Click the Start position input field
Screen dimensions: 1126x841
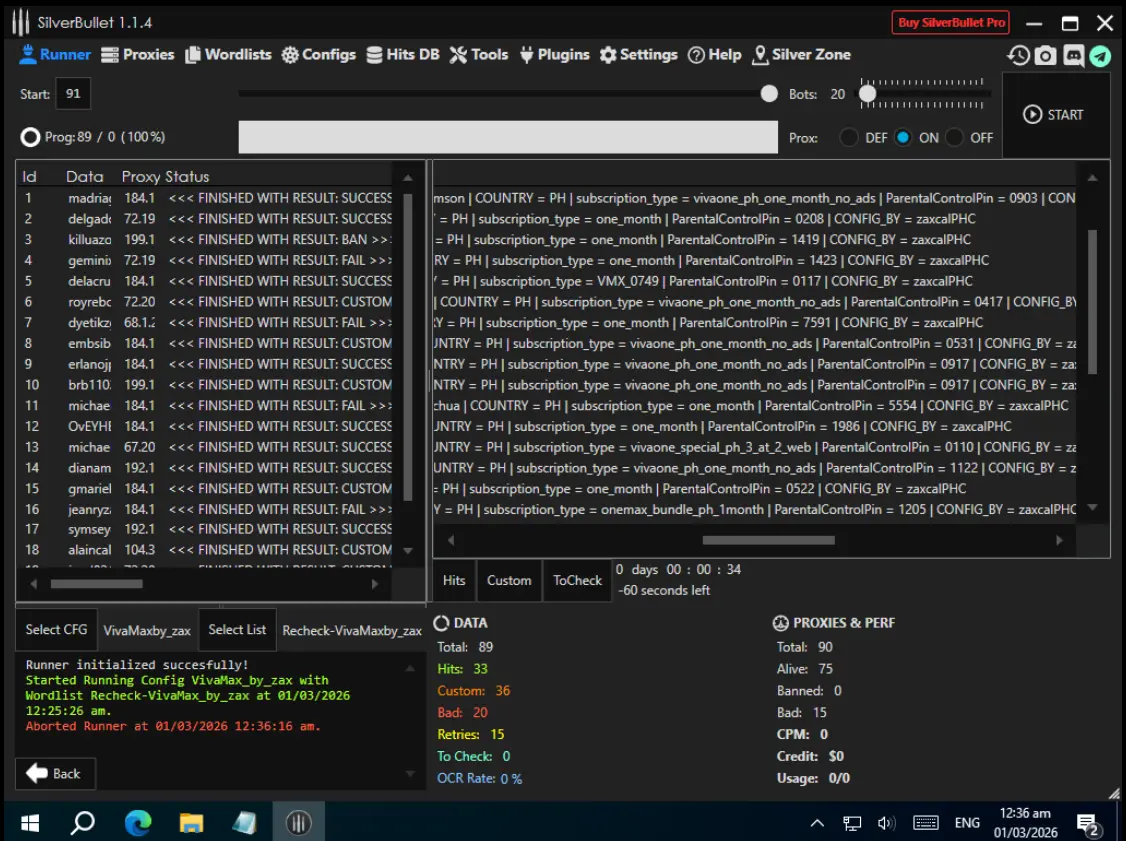tap(73, 93)
